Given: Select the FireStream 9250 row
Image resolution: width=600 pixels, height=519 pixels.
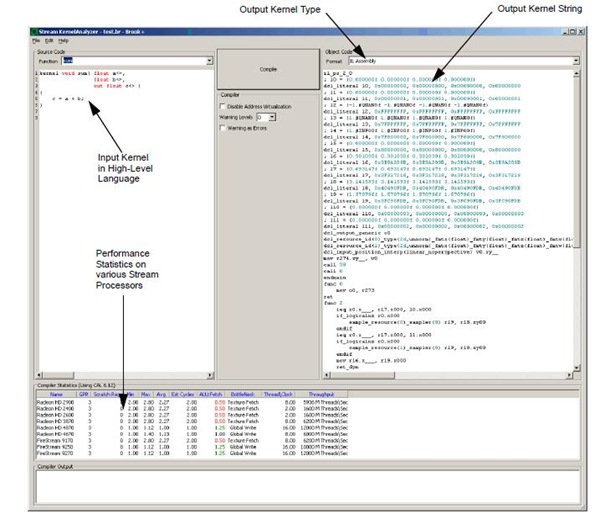Looking at the screenshot, I should click(x=192, y=447).
